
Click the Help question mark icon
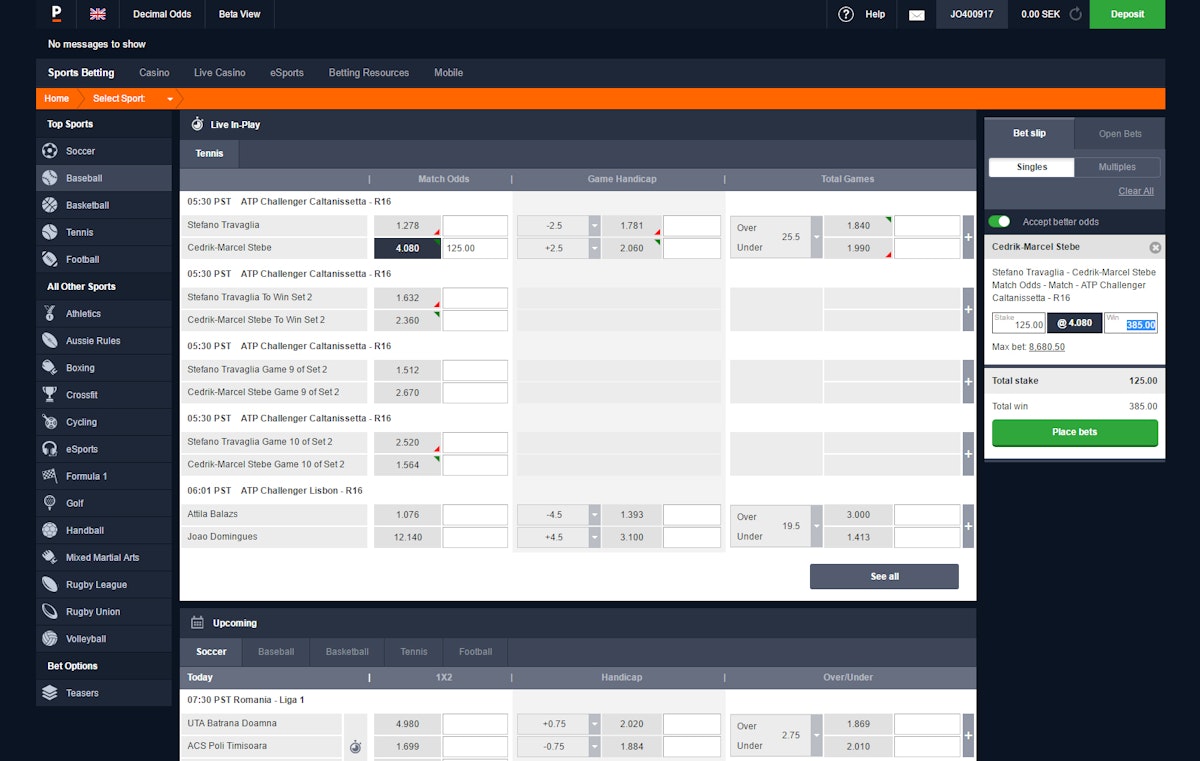[846, 14]
